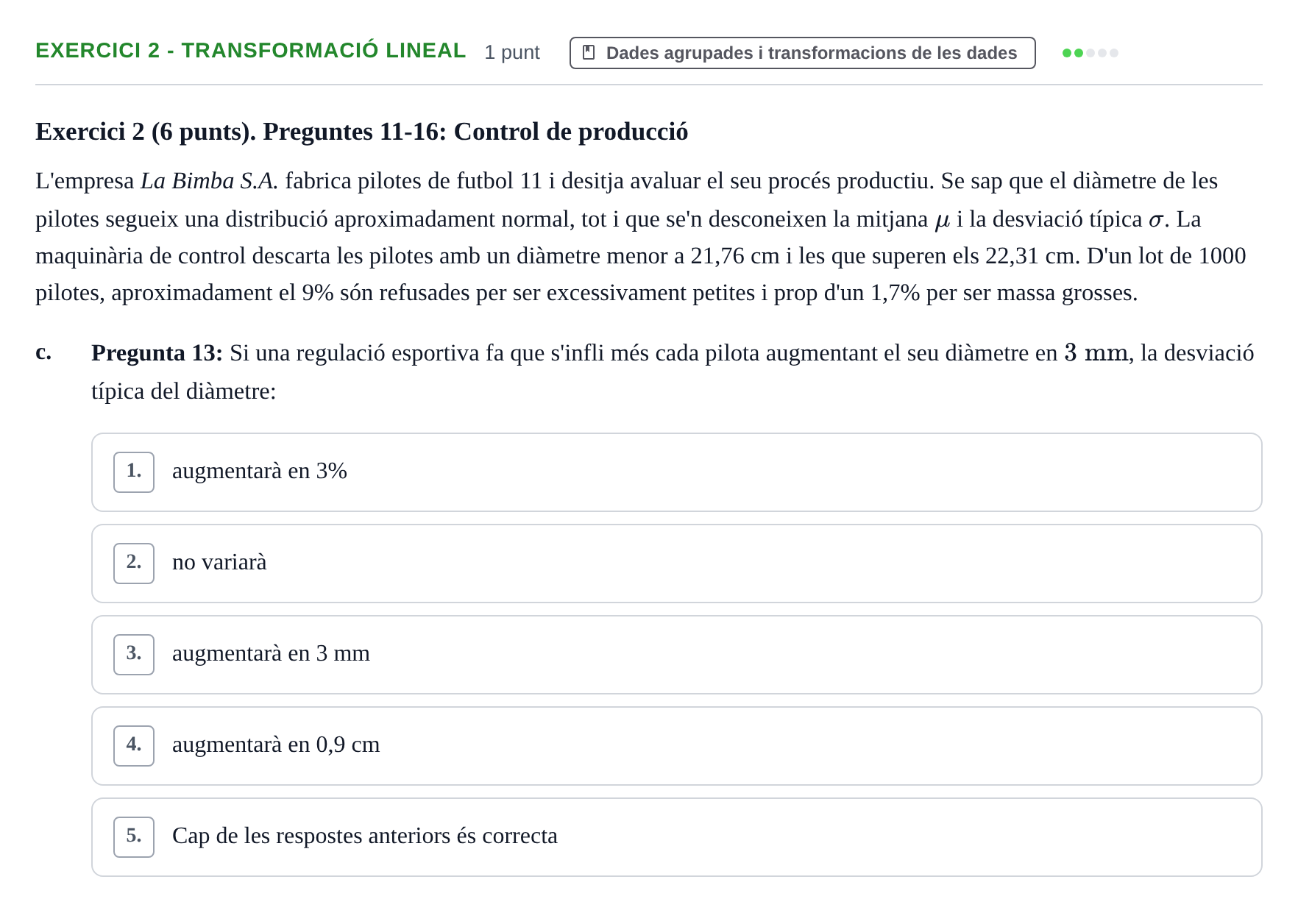1298x924 pixels.
Task: Click the '1 punt' score label
Action: pos(512,53)
